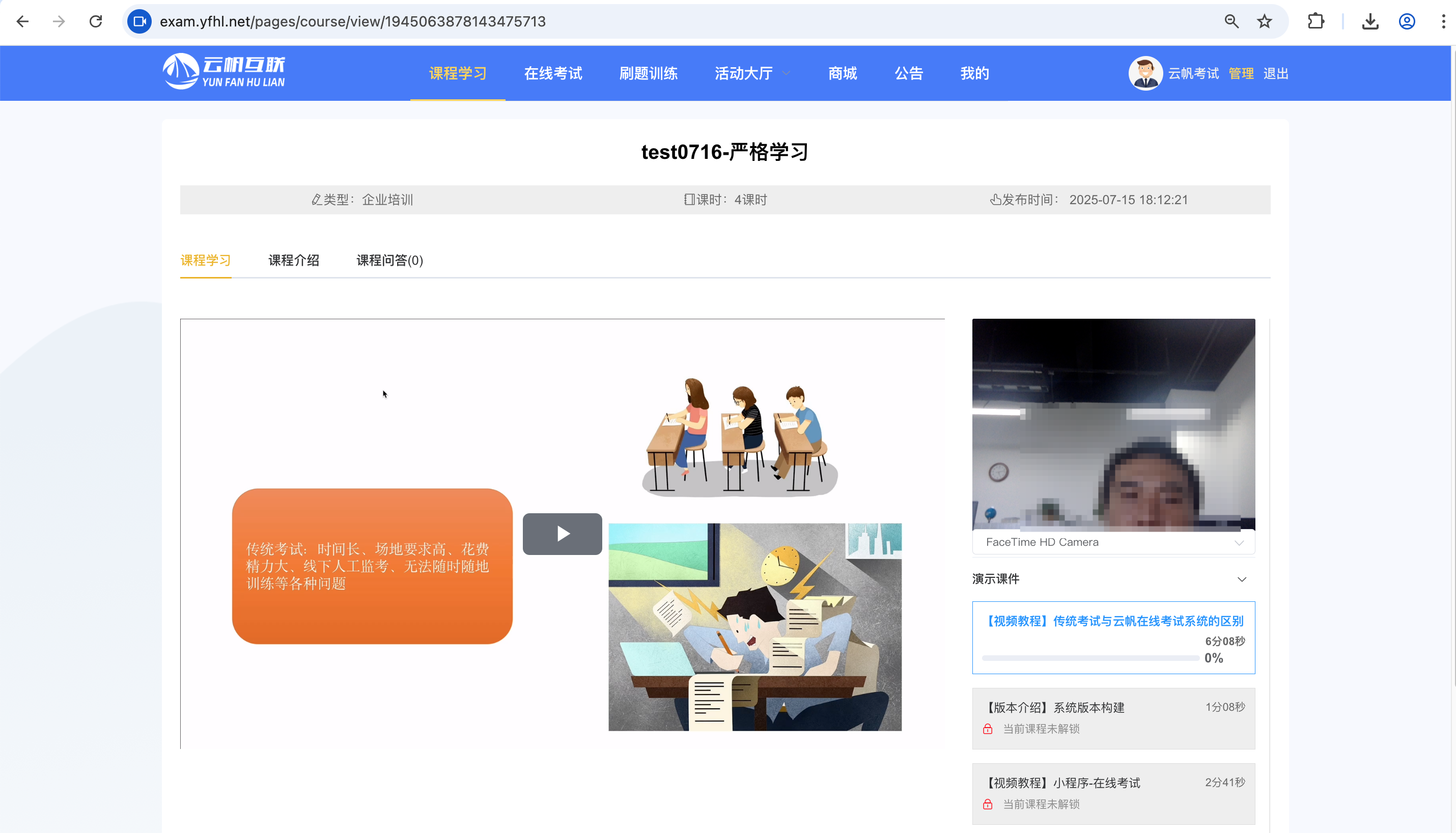Screen dimensions: 1456x833
Task: Click the camera permission icon in address bar
Action: click(139, 22)
